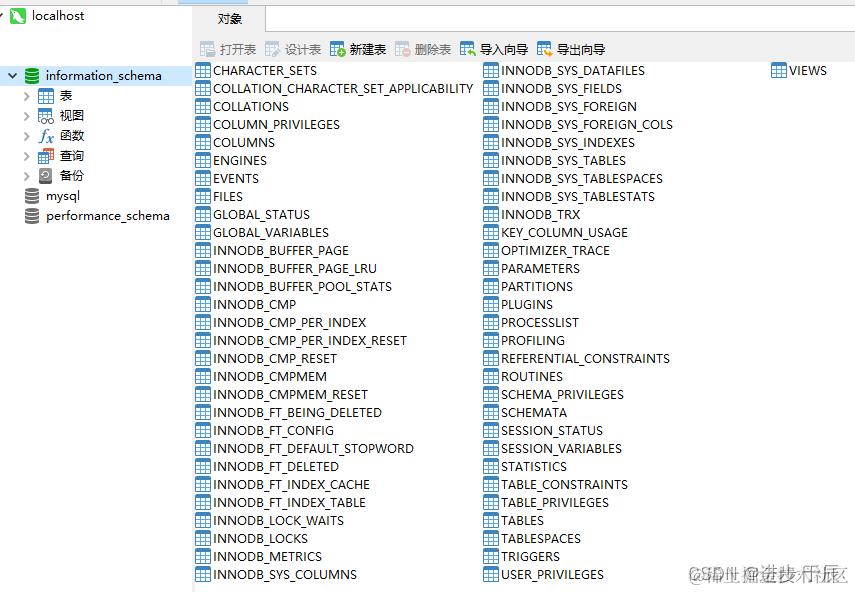Select the GLOBAL_VARIABLES table name

(271, 232)
